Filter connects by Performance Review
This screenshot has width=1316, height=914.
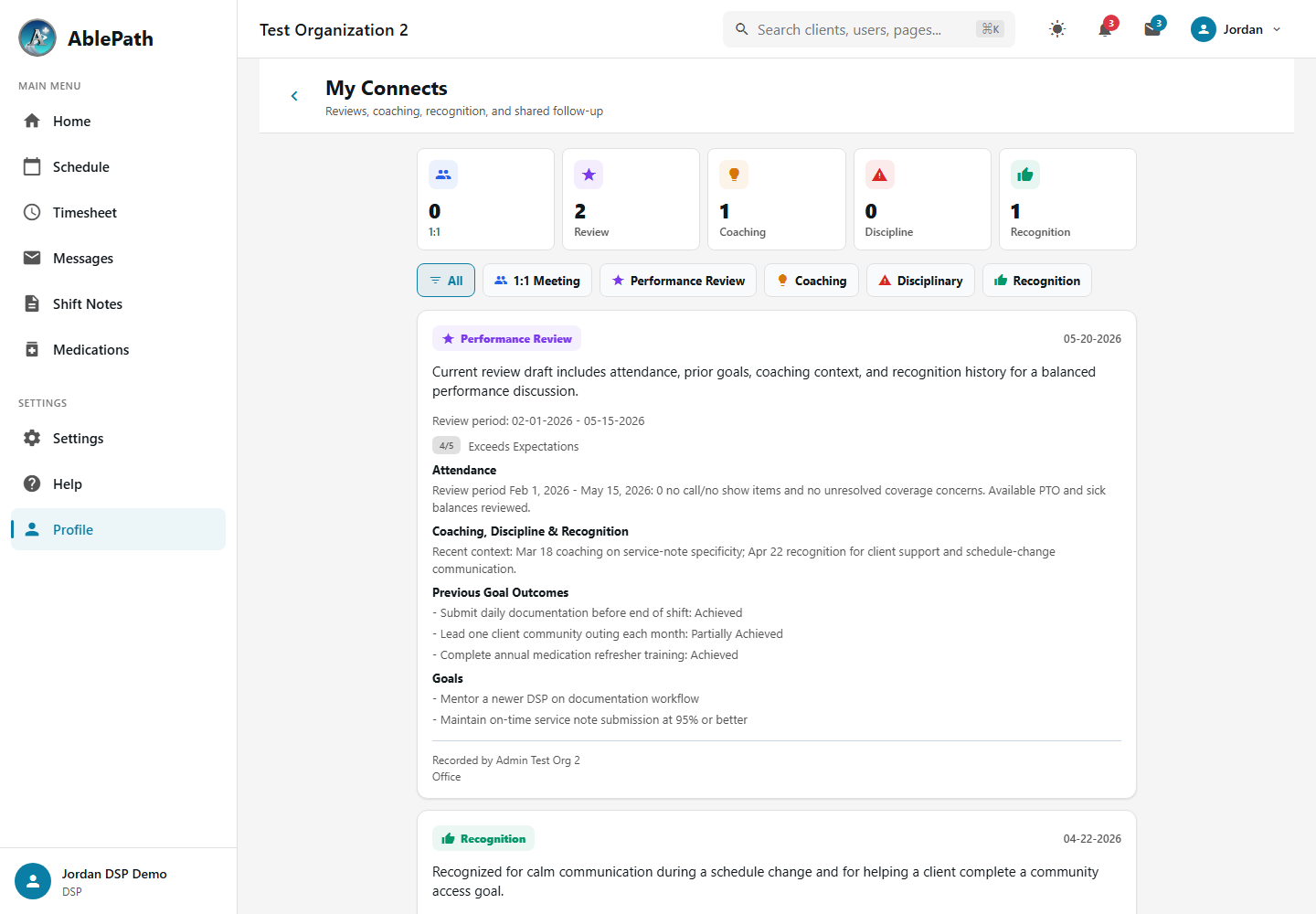click(678, 281)
